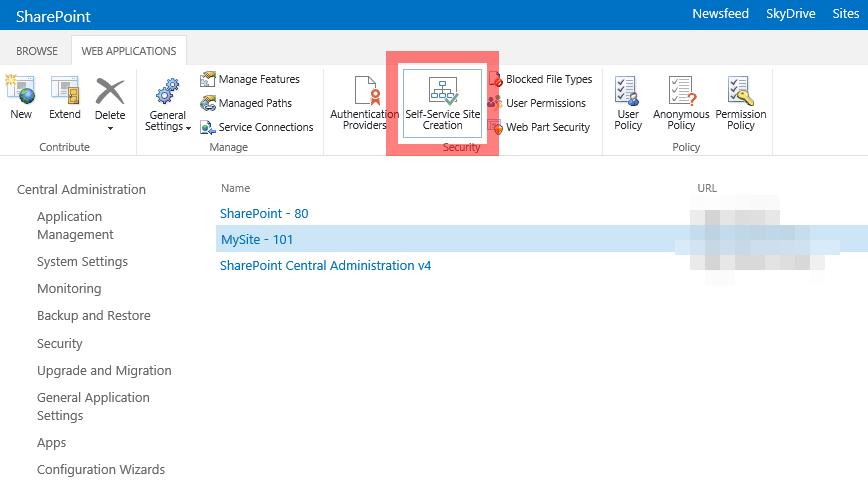This screenshot has width=868, height=488.
Task: Open the Authentication Providers icon
Action: point(366,90)
